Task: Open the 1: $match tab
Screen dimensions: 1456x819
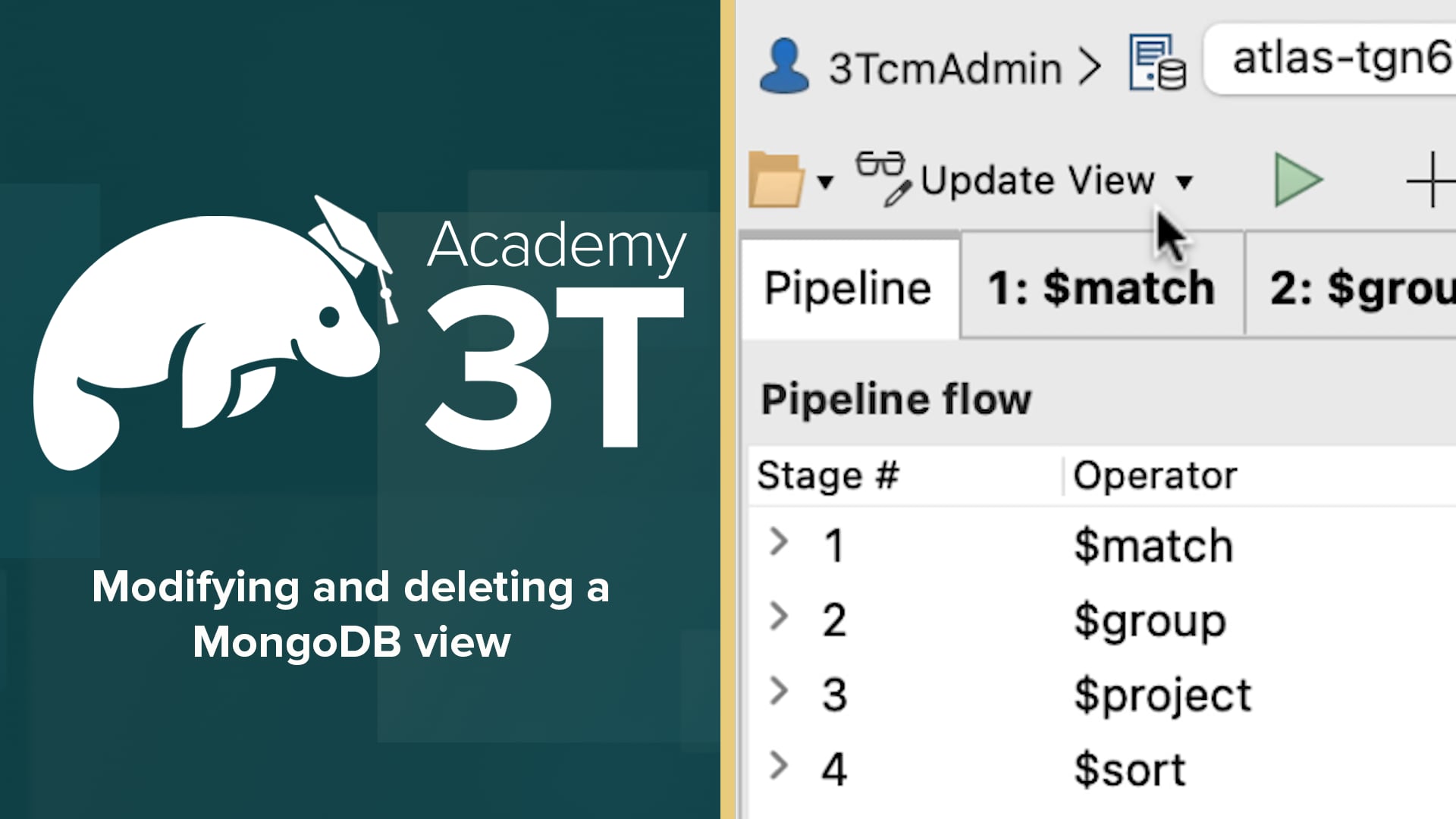Action: point(1102,287)
